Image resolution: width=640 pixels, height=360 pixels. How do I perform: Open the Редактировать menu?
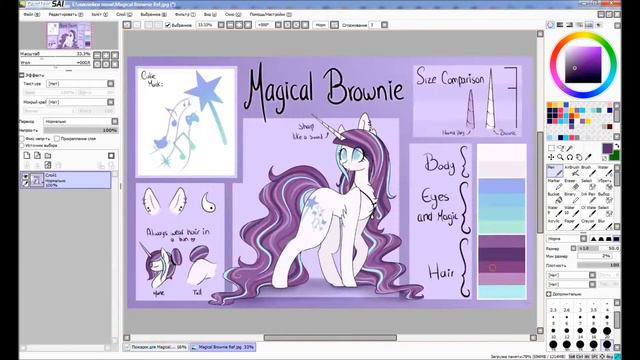click(65, 14)
